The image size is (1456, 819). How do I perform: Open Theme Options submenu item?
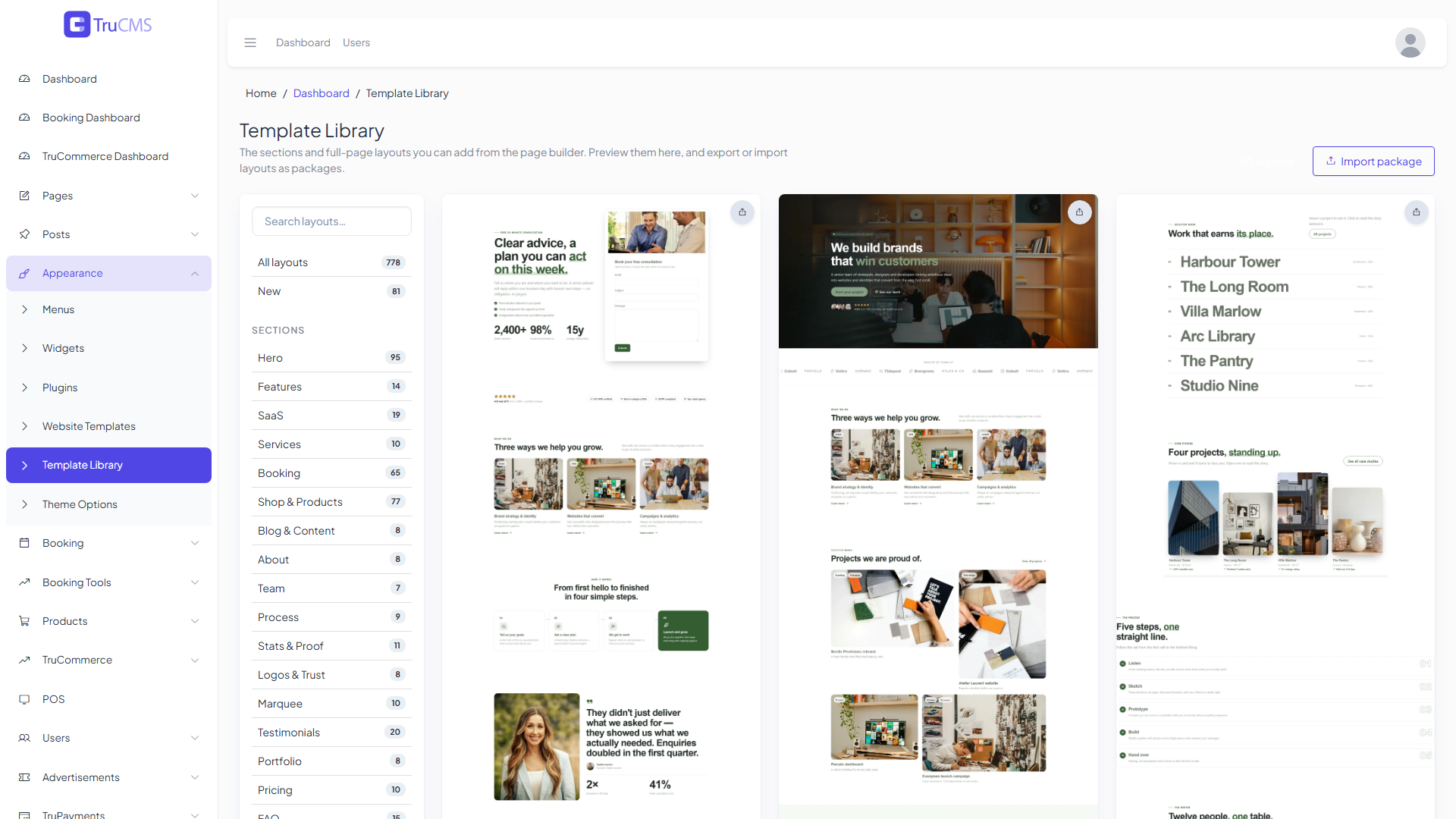[108, 504]
